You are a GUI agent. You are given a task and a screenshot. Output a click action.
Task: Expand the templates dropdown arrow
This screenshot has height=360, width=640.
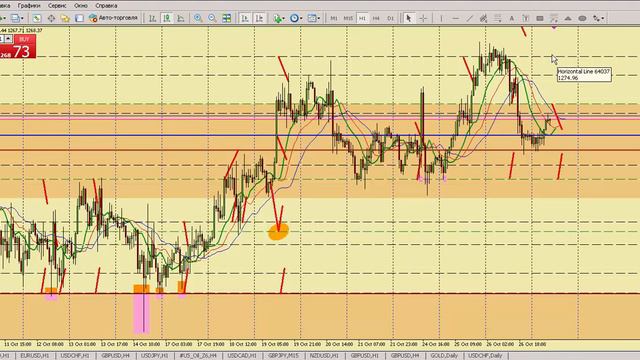[319, 18]
